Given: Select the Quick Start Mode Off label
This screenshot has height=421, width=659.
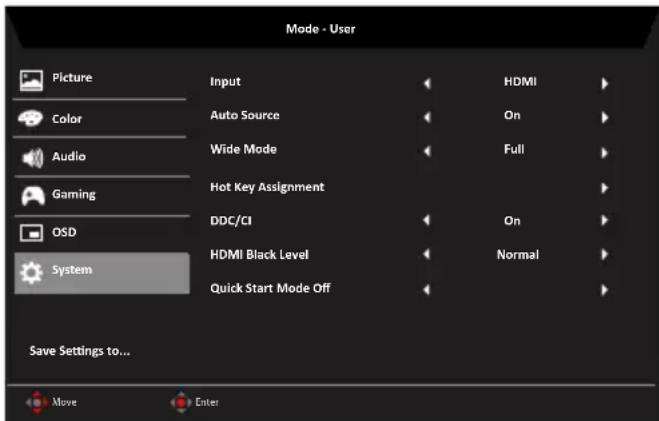Looking at the screenshot, I should point(270,288).
